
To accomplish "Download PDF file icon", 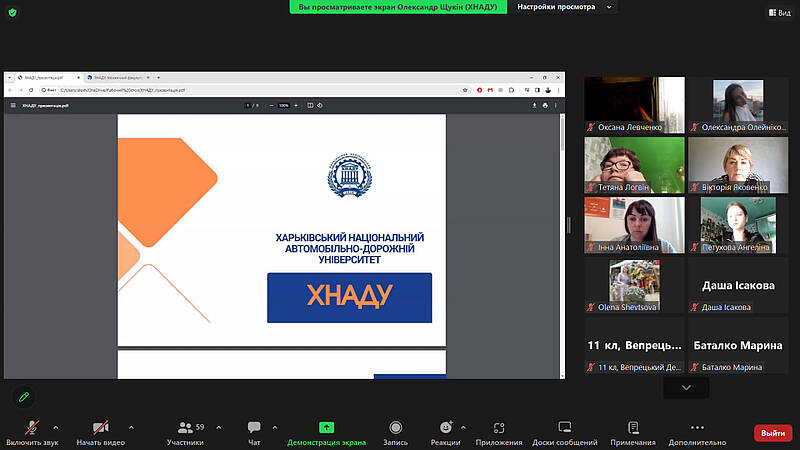I will coord(534,106).
